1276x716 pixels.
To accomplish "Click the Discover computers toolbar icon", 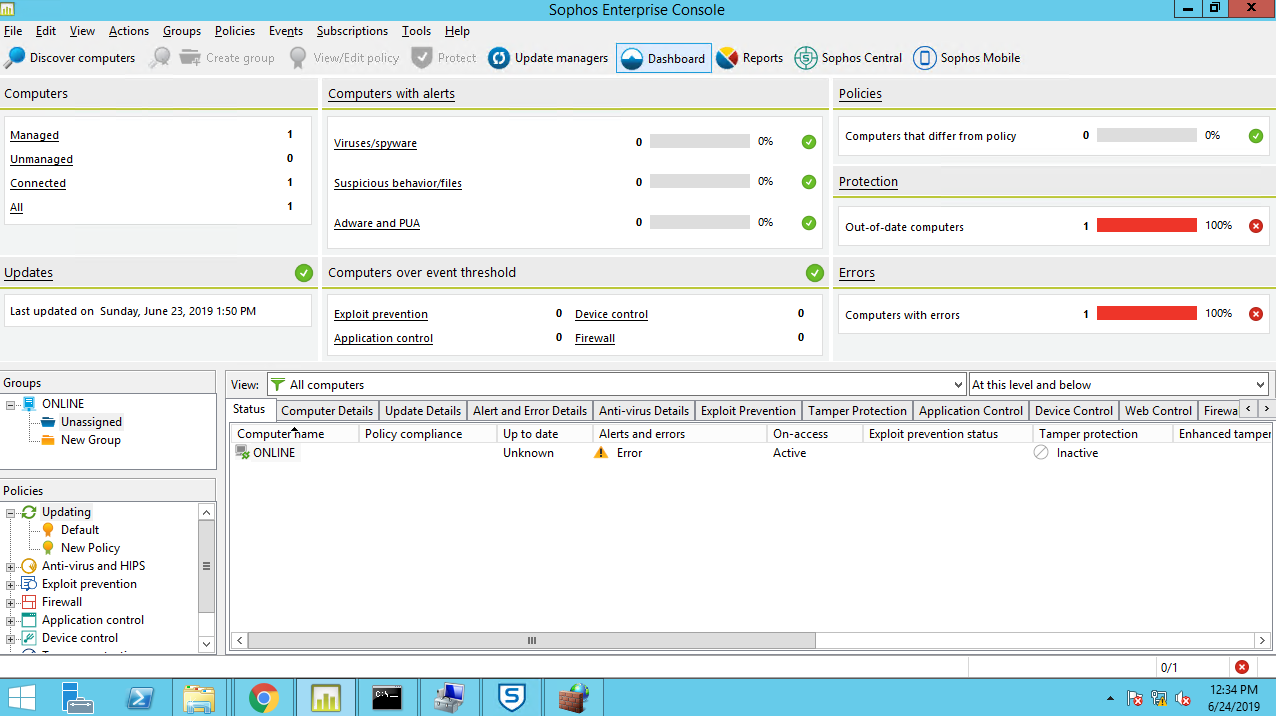I will point(15,58).
